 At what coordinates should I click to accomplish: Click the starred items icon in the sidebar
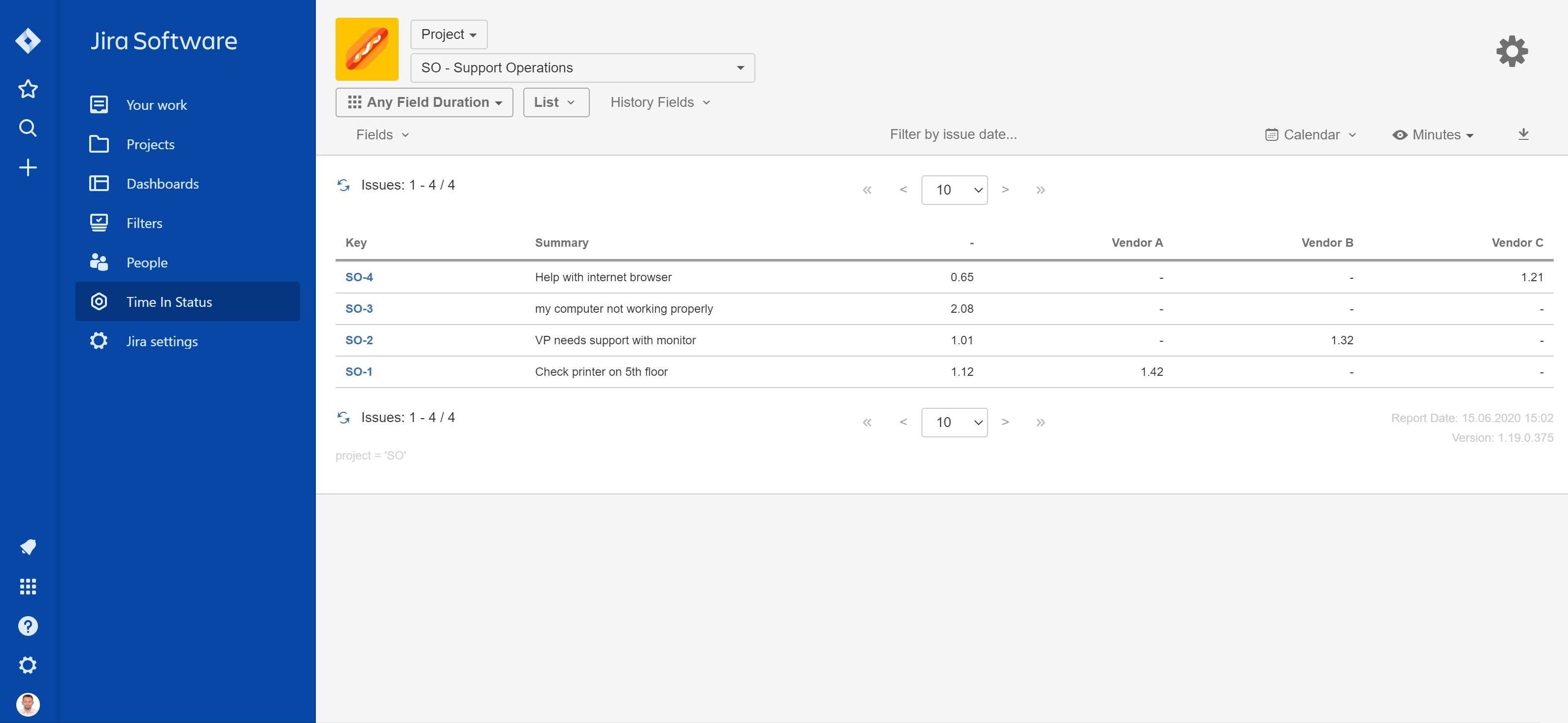point(28,88)
